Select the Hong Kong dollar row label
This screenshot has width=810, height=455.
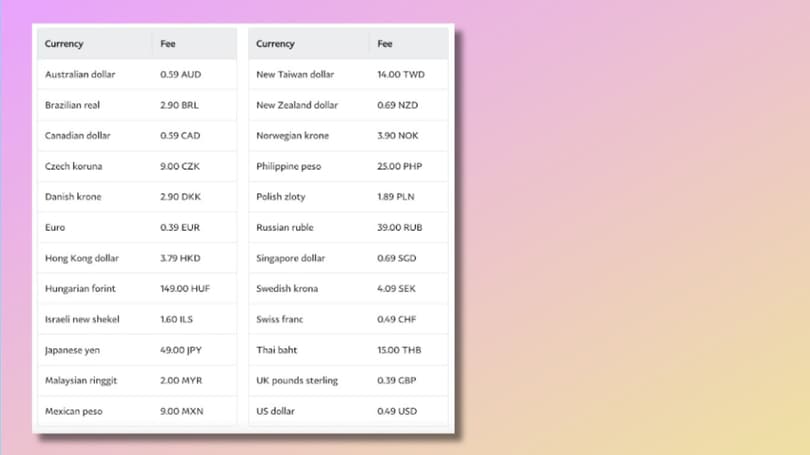[80, 258]
